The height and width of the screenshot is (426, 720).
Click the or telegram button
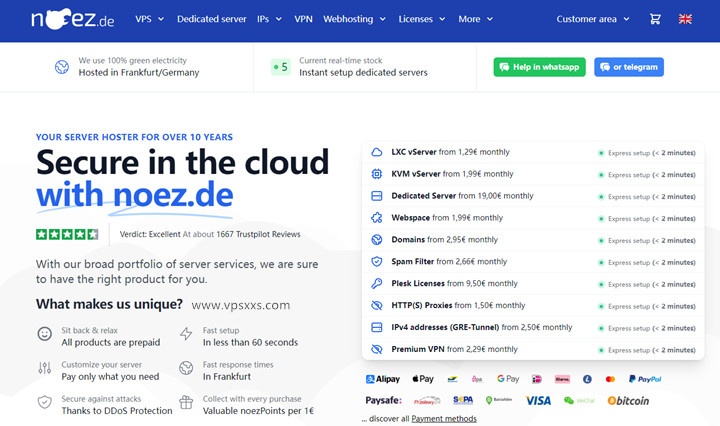point(629,67)
